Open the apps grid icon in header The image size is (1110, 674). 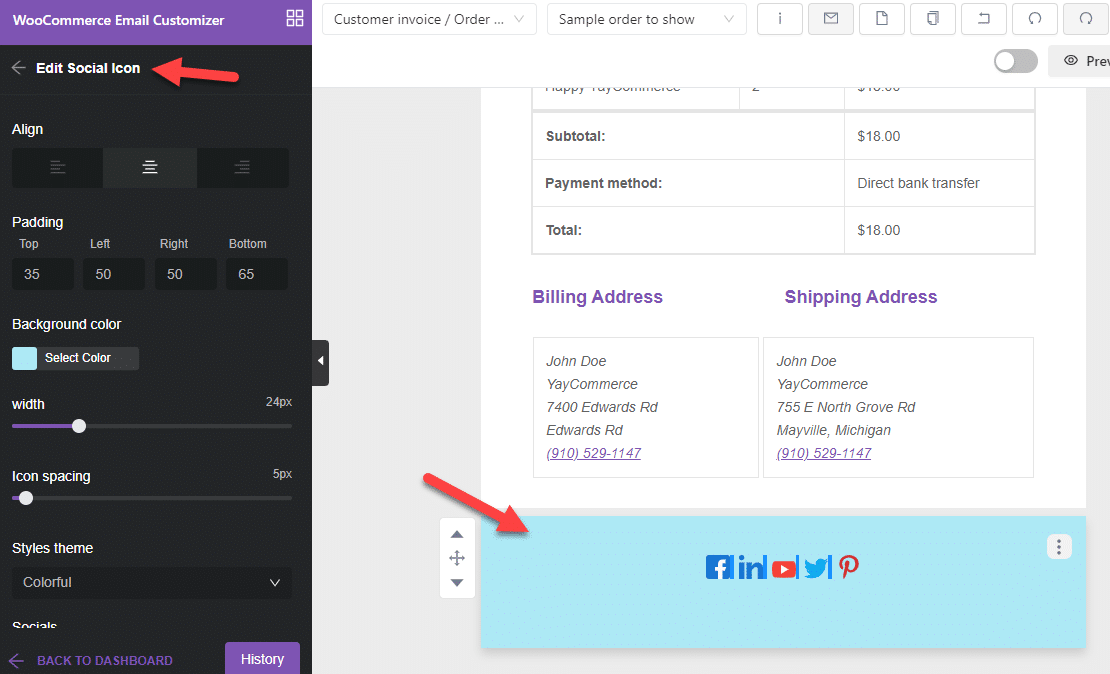(x=294, y=17)
